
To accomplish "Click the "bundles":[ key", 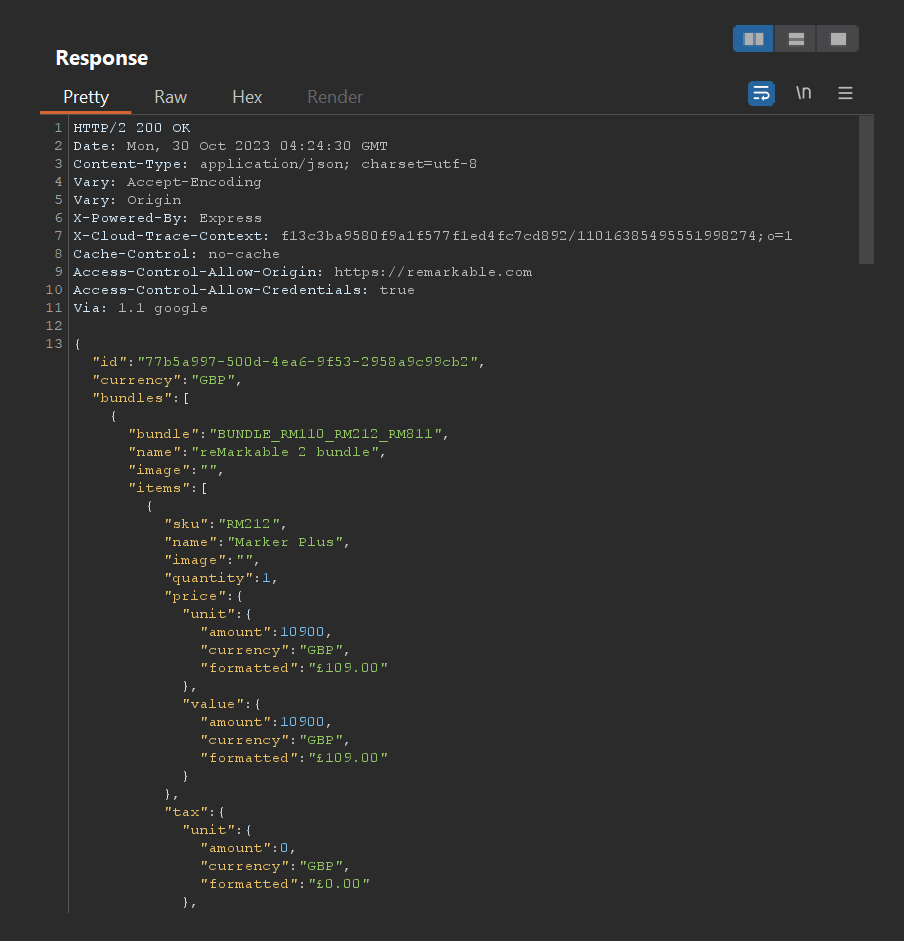I will click(x=140, y=398).
